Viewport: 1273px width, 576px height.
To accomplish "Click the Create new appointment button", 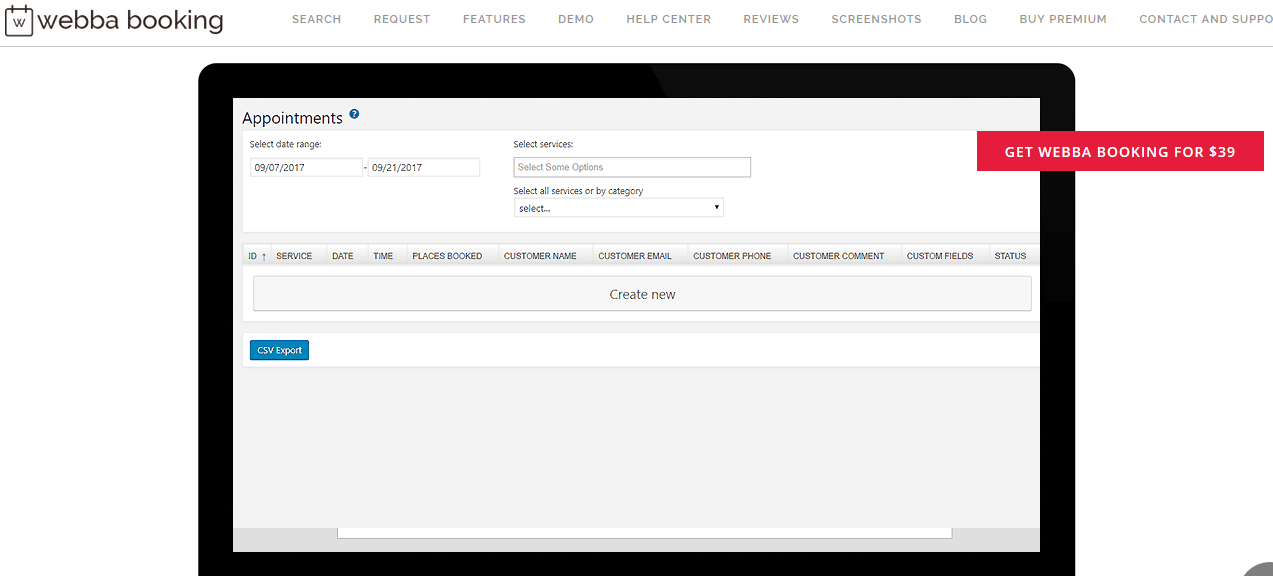I will click(642, 294).
